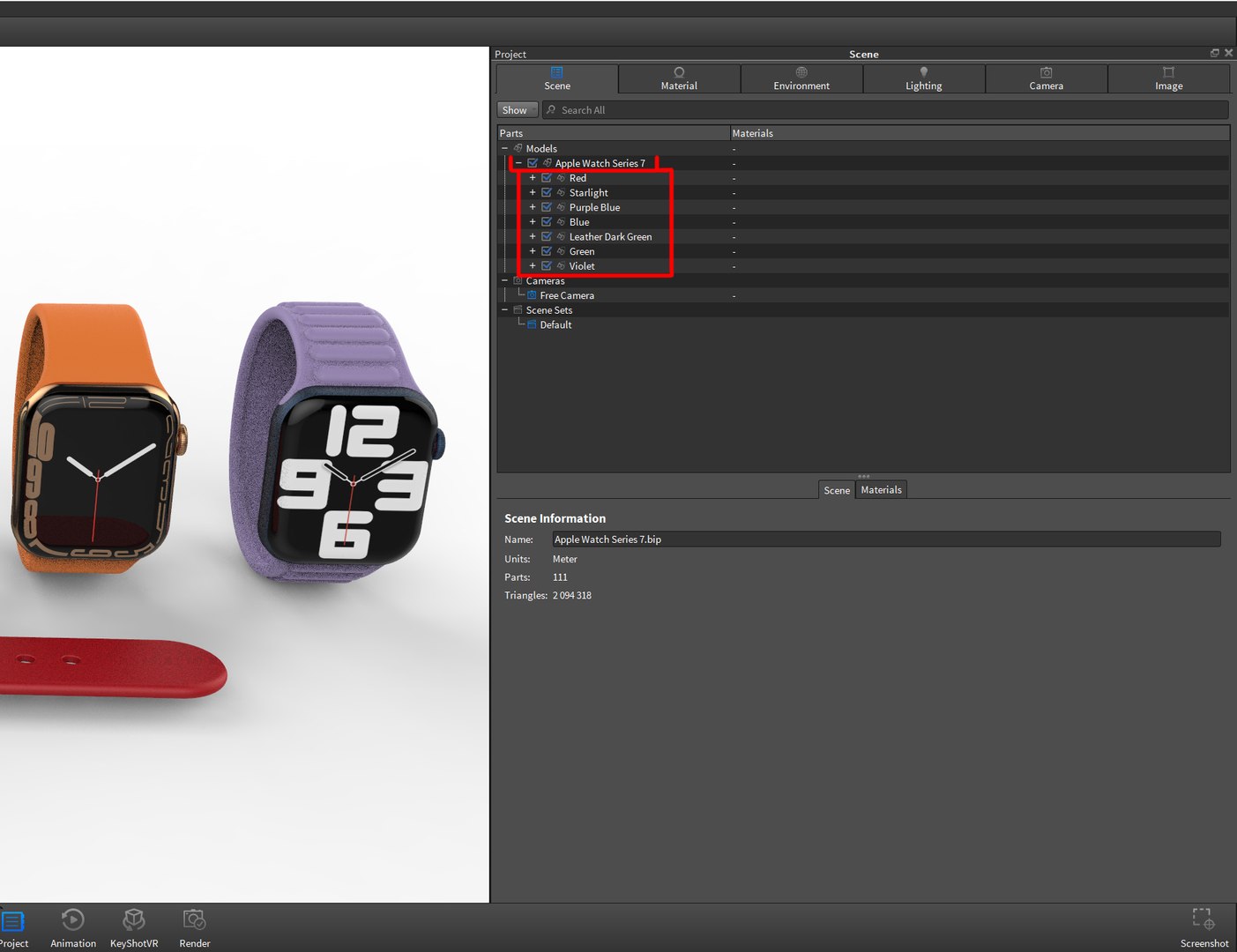Expand the Starlight part group

[x=533, y=192]
